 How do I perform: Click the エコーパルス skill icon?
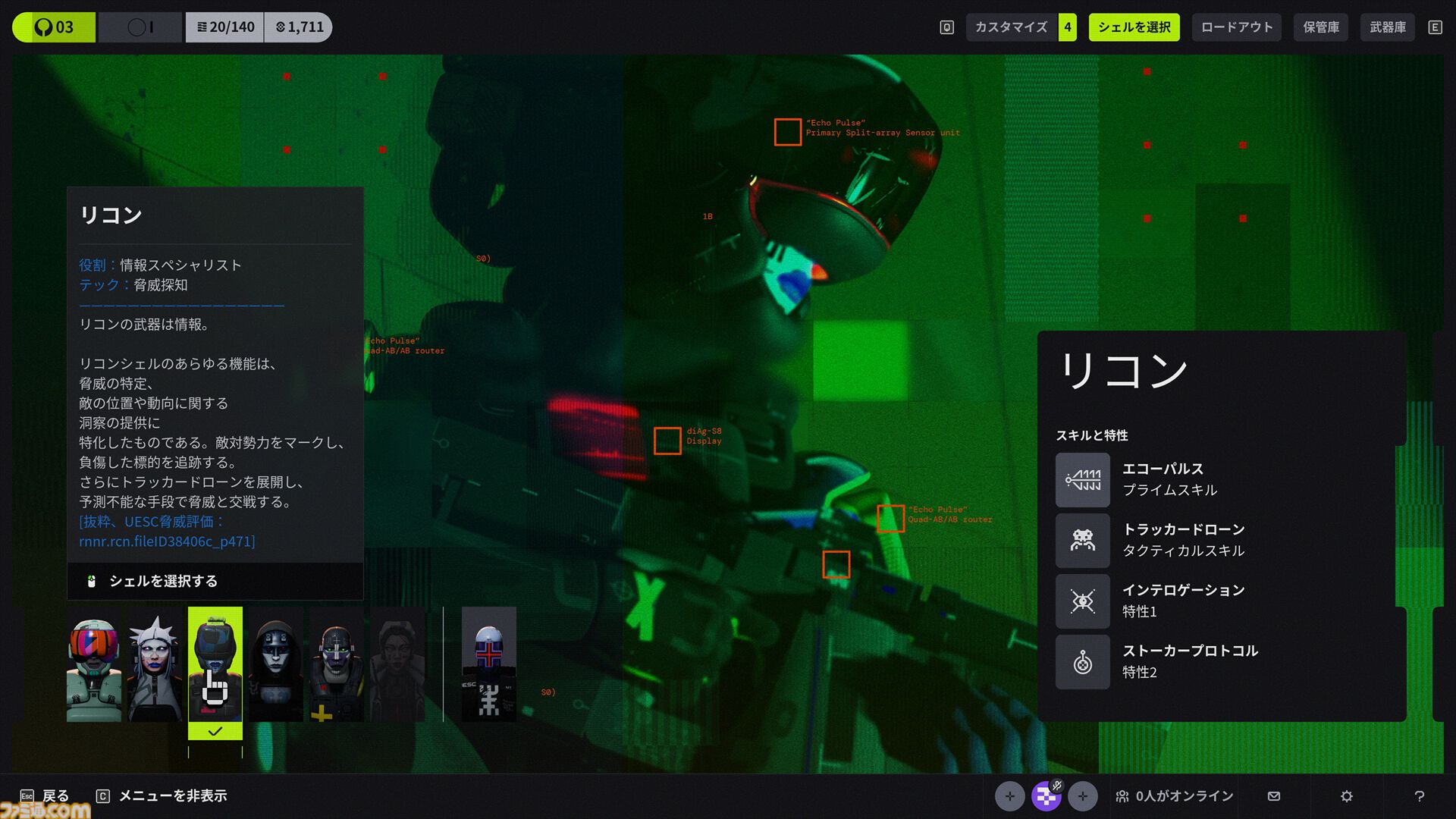coord(1083,480)
